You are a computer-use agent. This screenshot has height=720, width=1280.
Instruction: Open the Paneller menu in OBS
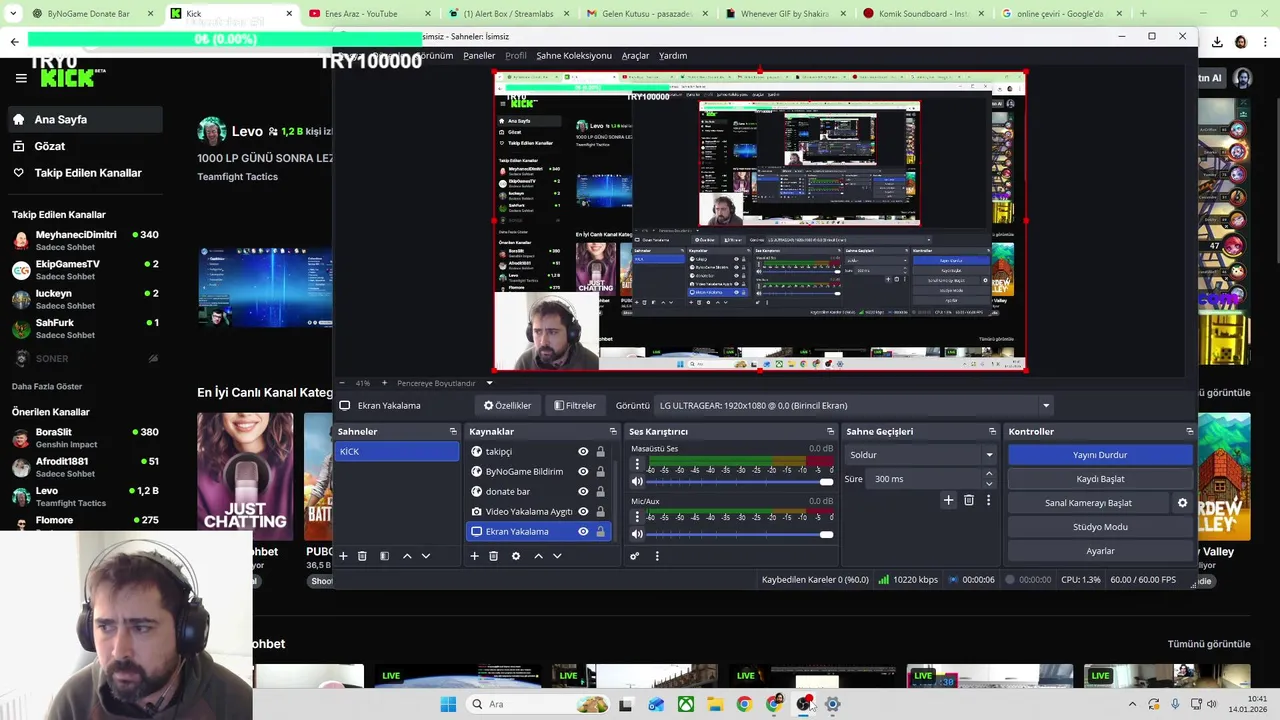click(x=479, y=56)
